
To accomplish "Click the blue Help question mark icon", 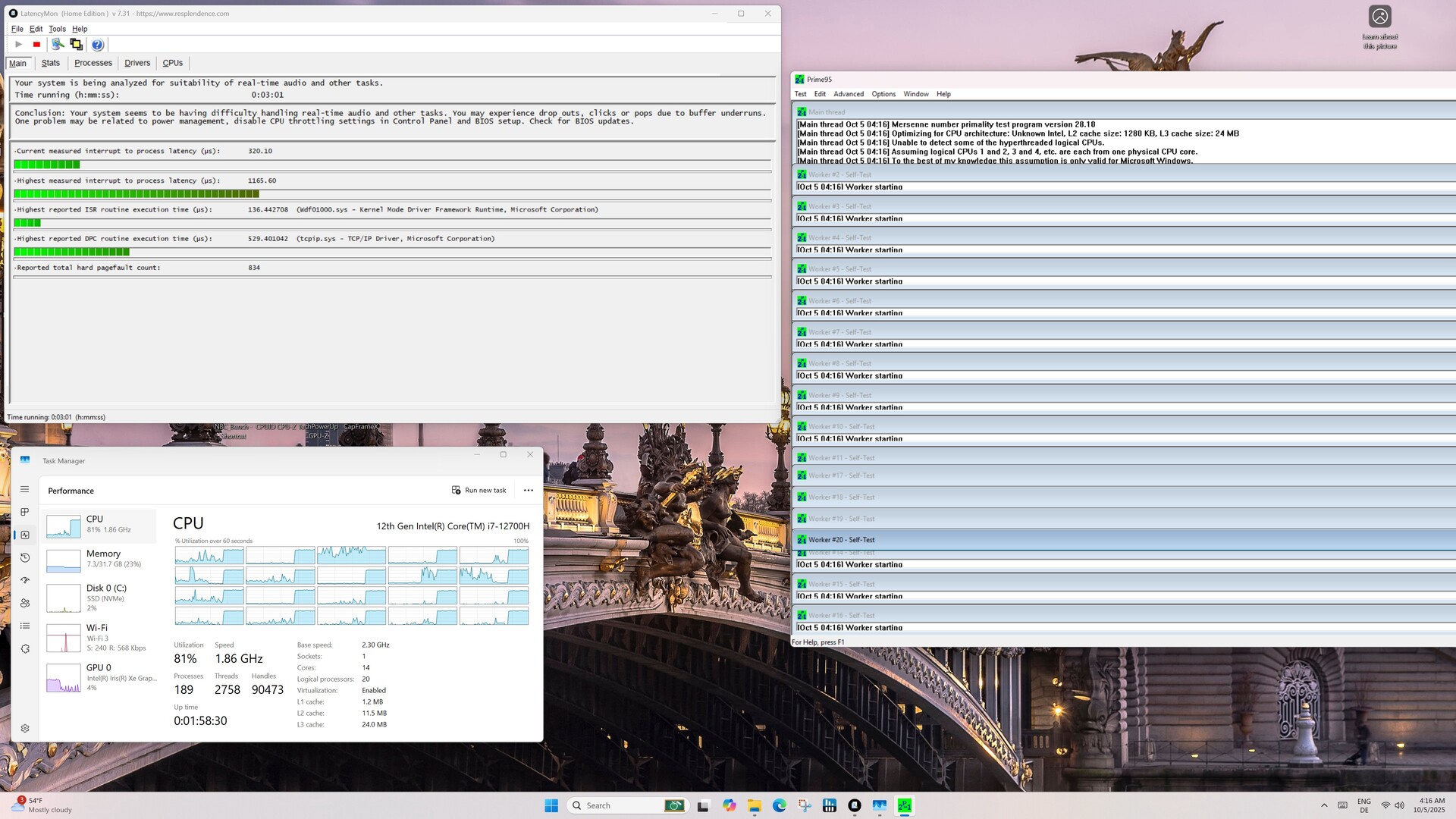I will (97, 45).
